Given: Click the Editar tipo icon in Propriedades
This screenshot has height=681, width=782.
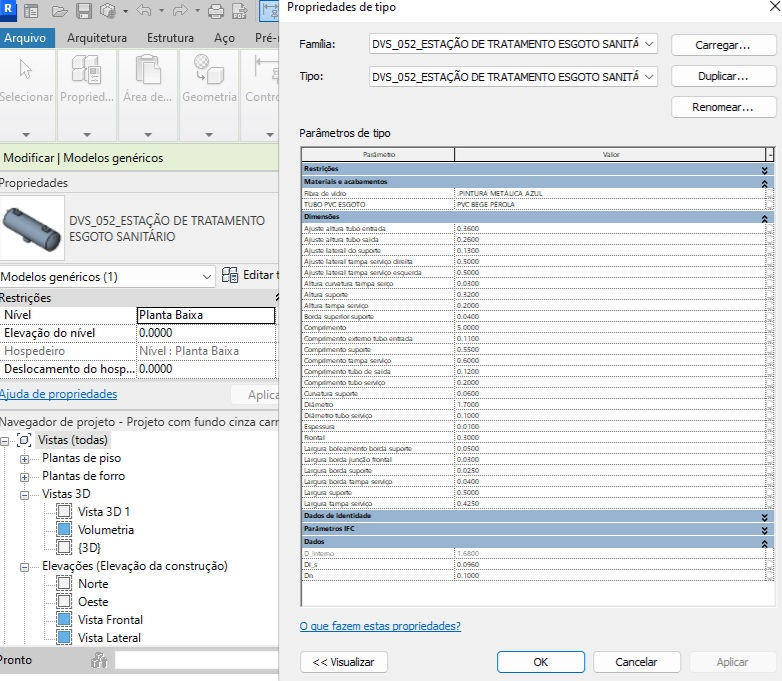Looking at the screenshot, I should click(230, 275).
